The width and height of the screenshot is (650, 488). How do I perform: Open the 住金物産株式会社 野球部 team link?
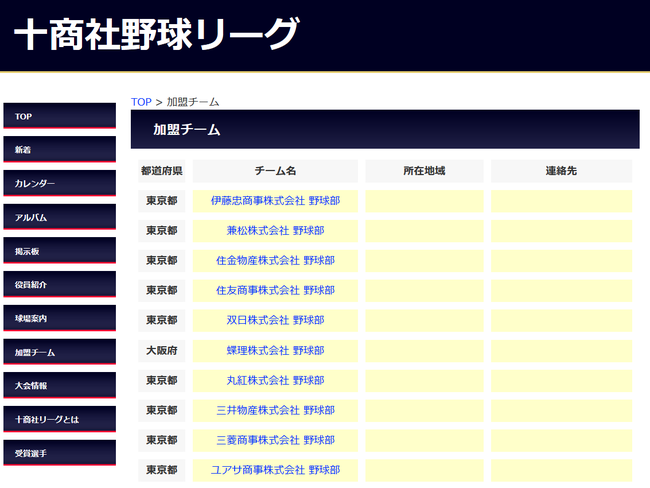pos(275,260)
